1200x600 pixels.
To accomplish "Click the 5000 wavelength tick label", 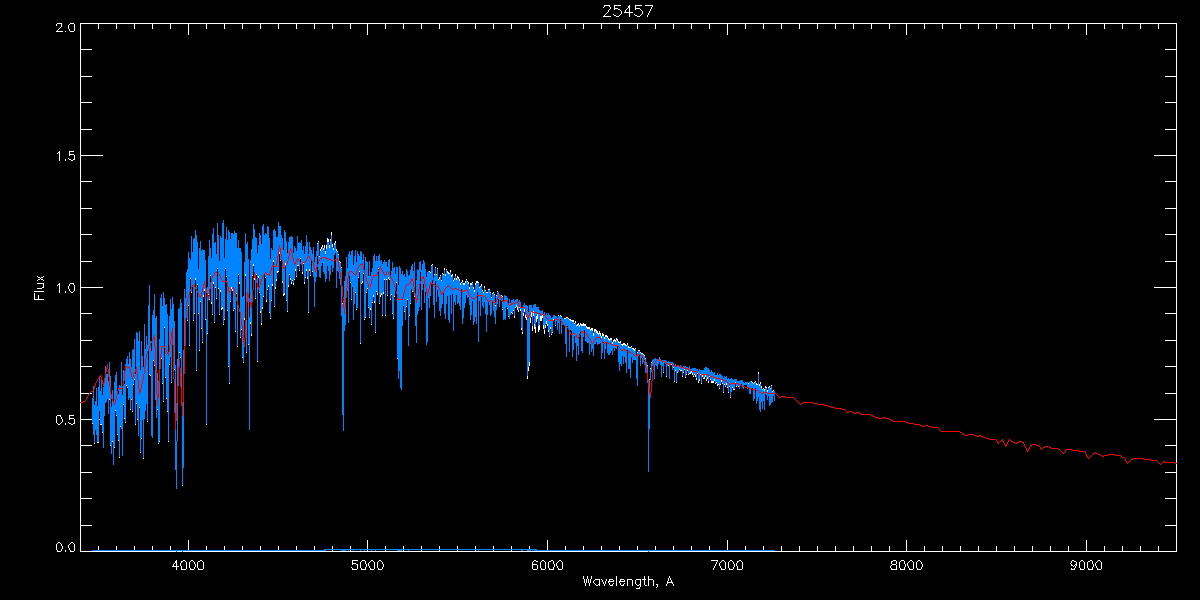I will tap(368, 565).
